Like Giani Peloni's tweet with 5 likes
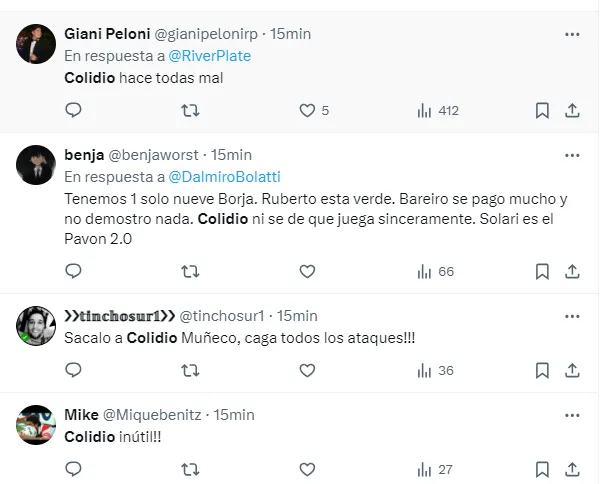Image resolution: width=608 pixels, height=484 pixels. [308, 110]
